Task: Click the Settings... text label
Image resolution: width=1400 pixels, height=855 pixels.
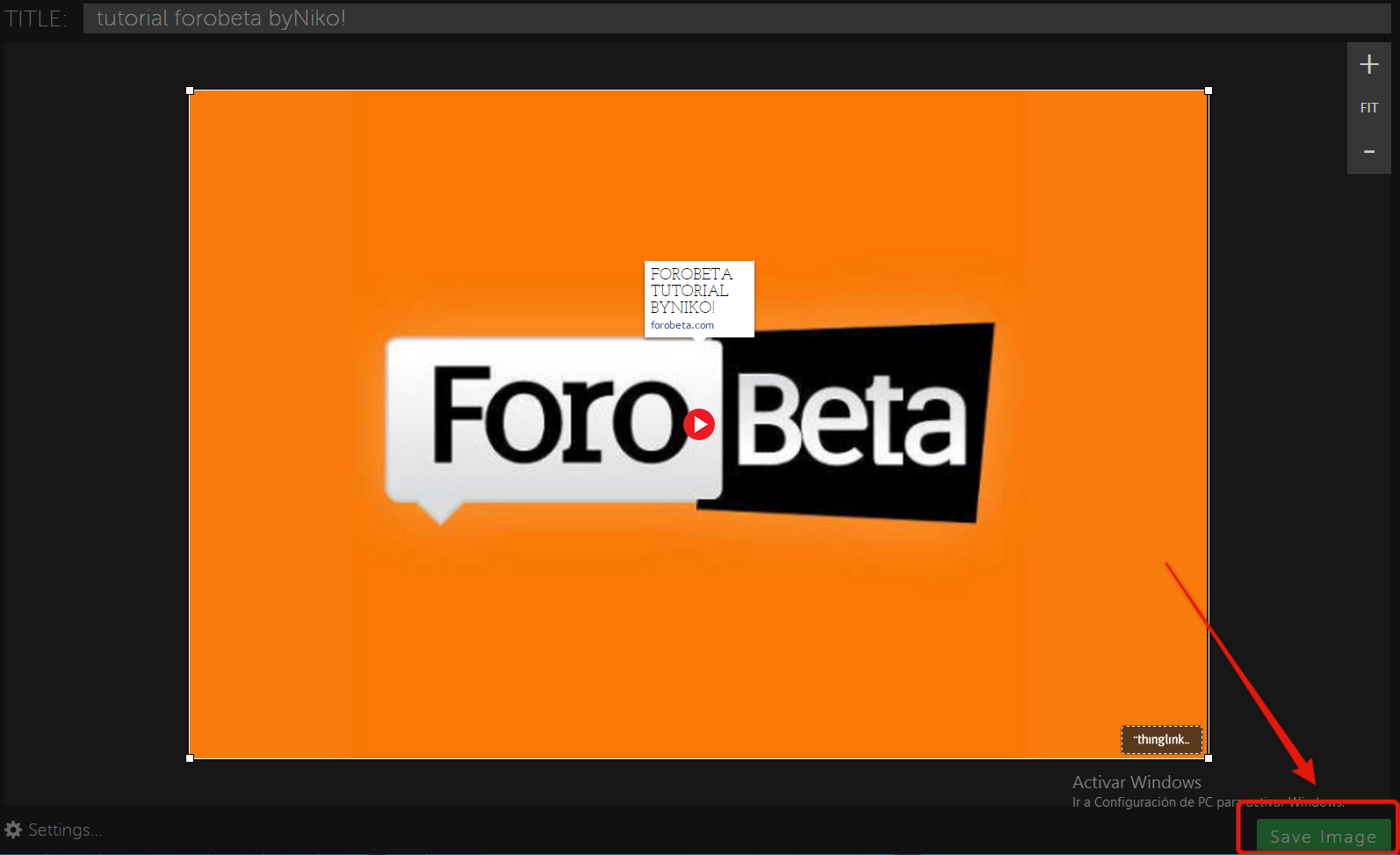Action: (x=65, y=830)
